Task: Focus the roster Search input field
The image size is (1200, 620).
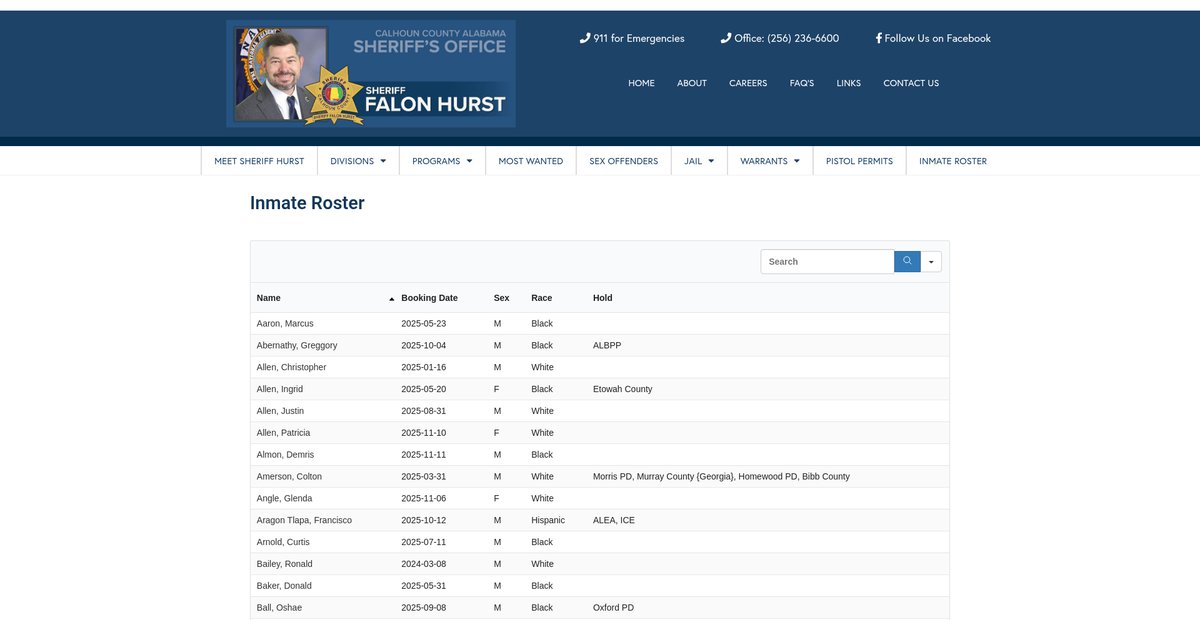Action: point(827,261)
